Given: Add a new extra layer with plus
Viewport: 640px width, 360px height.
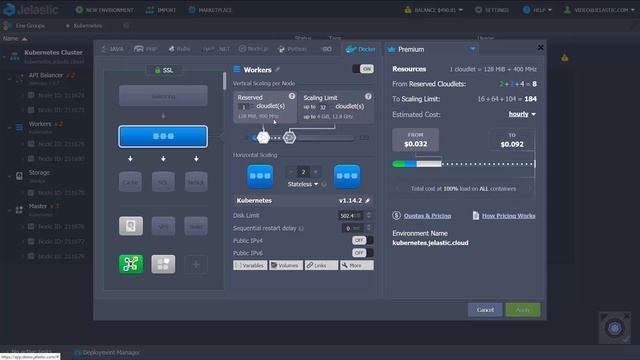Looking at the screenshot, I should [196, 264].
